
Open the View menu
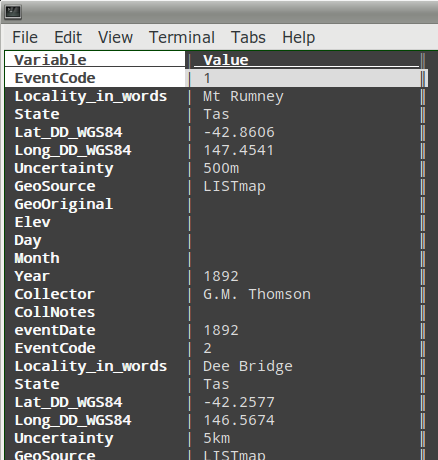[115, 37]
